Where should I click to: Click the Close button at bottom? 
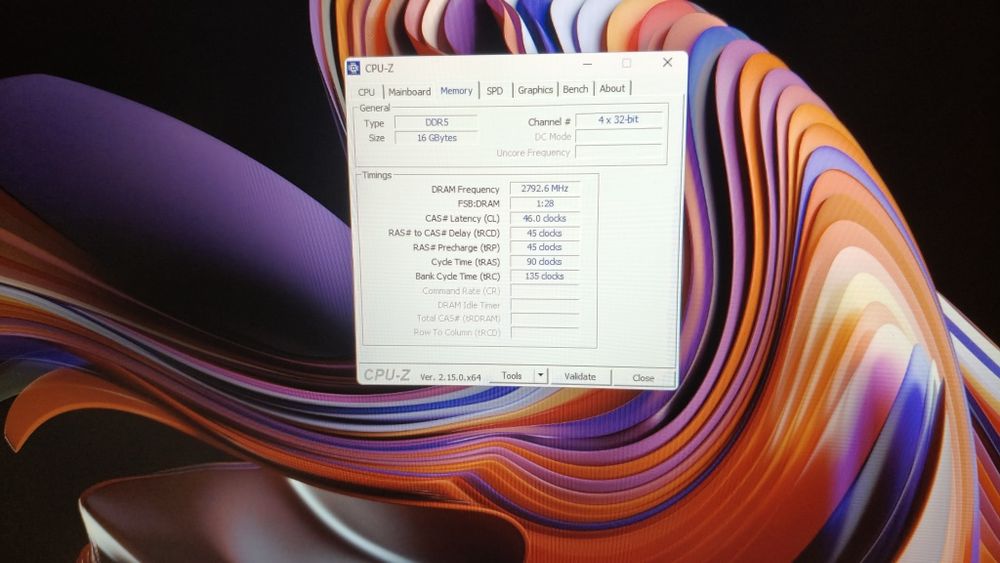point(643,378)
